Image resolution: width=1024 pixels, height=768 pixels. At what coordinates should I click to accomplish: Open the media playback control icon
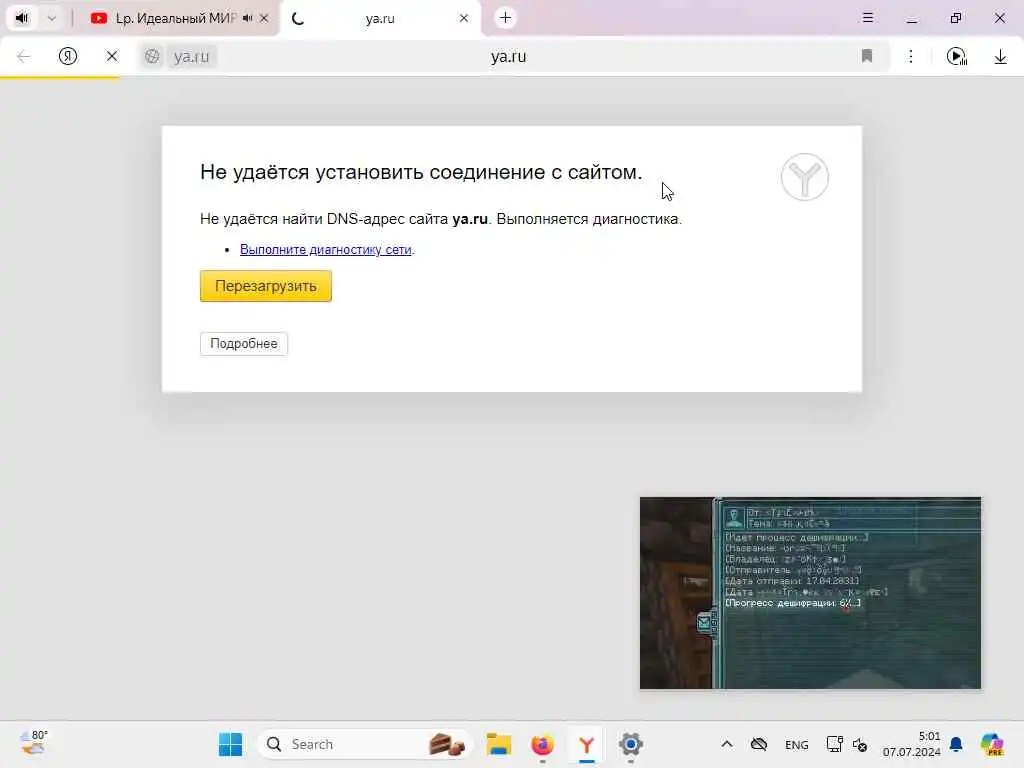pyautogui.click(x=957, y=56)
